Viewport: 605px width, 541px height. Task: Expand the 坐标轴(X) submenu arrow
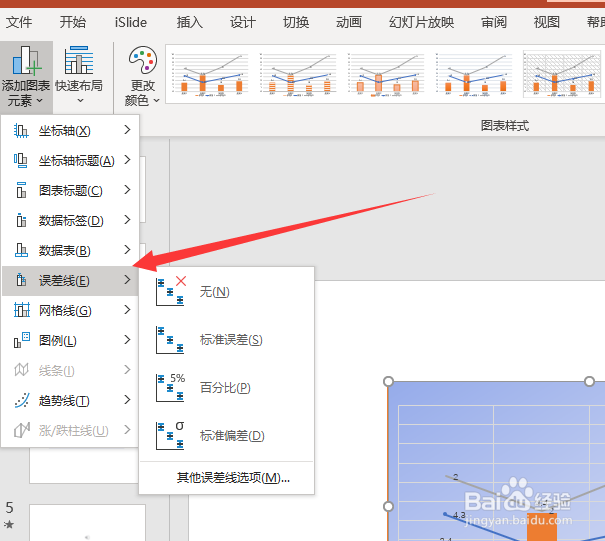click(x=127, y=130)
